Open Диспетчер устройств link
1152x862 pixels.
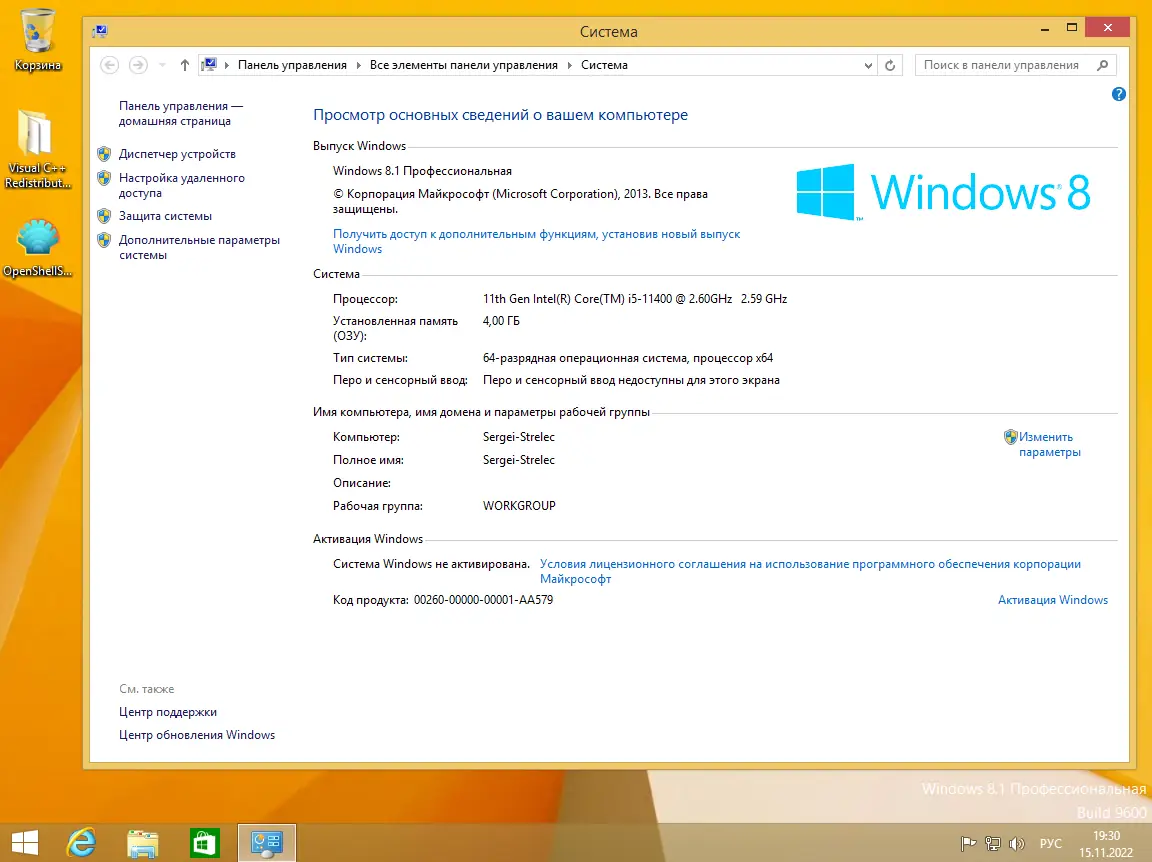point(177,154)
